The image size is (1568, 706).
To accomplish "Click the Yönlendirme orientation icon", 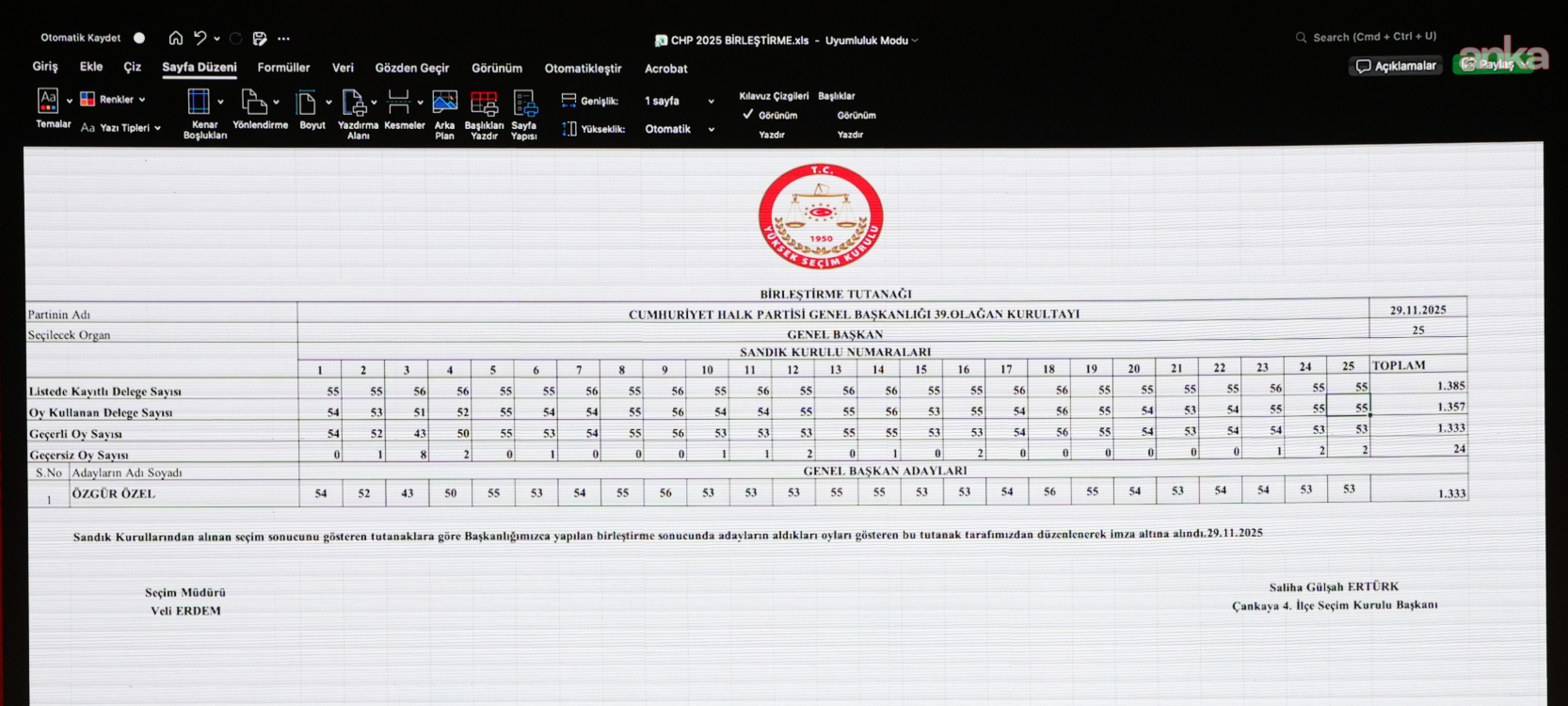I will (253, 102).
